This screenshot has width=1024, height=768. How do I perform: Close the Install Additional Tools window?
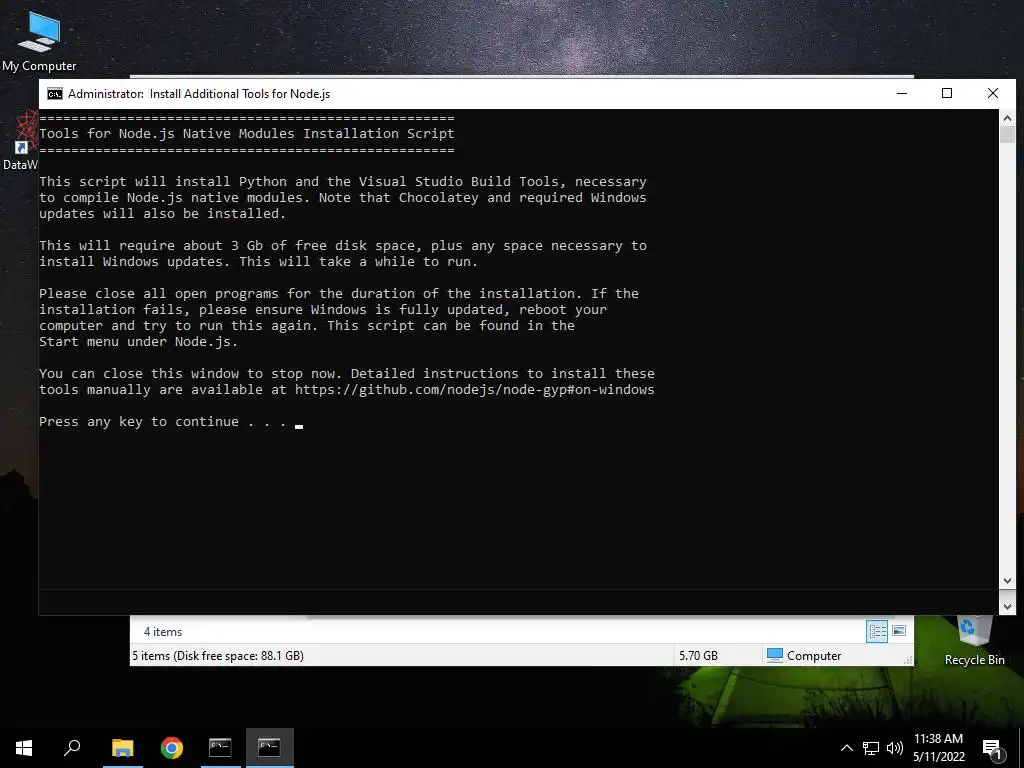click(993, 93)
